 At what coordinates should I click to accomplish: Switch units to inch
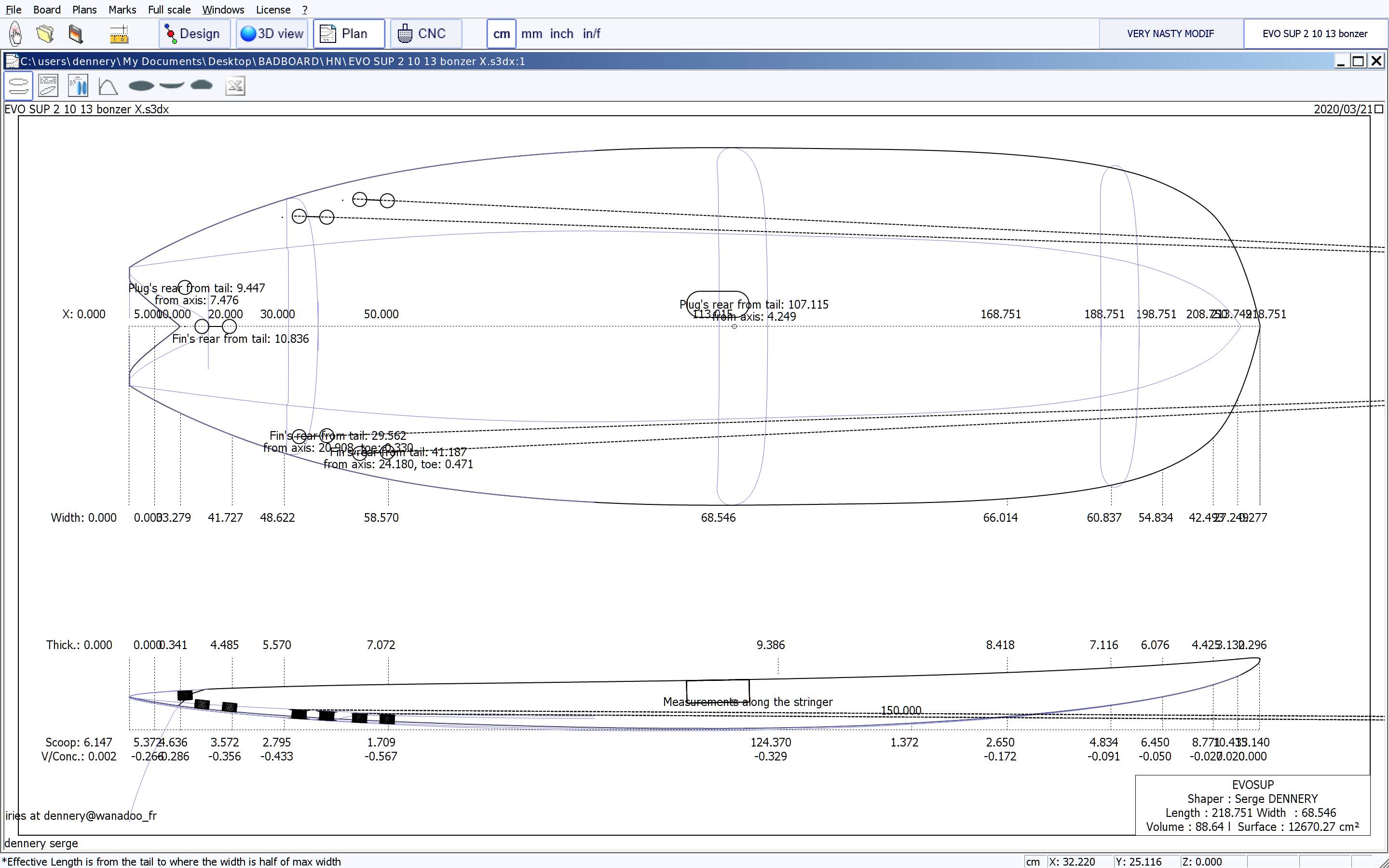coord(561,34)
